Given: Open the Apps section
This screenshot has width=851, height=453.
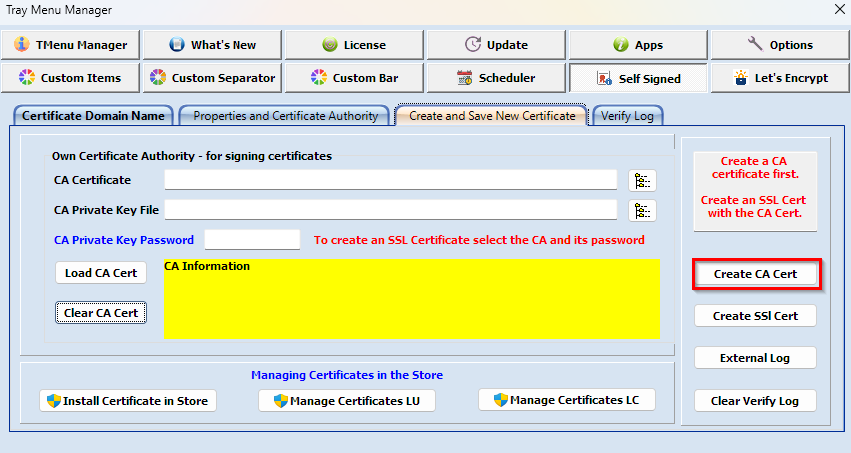Looking at the screenshot, I should click(638, 44).
